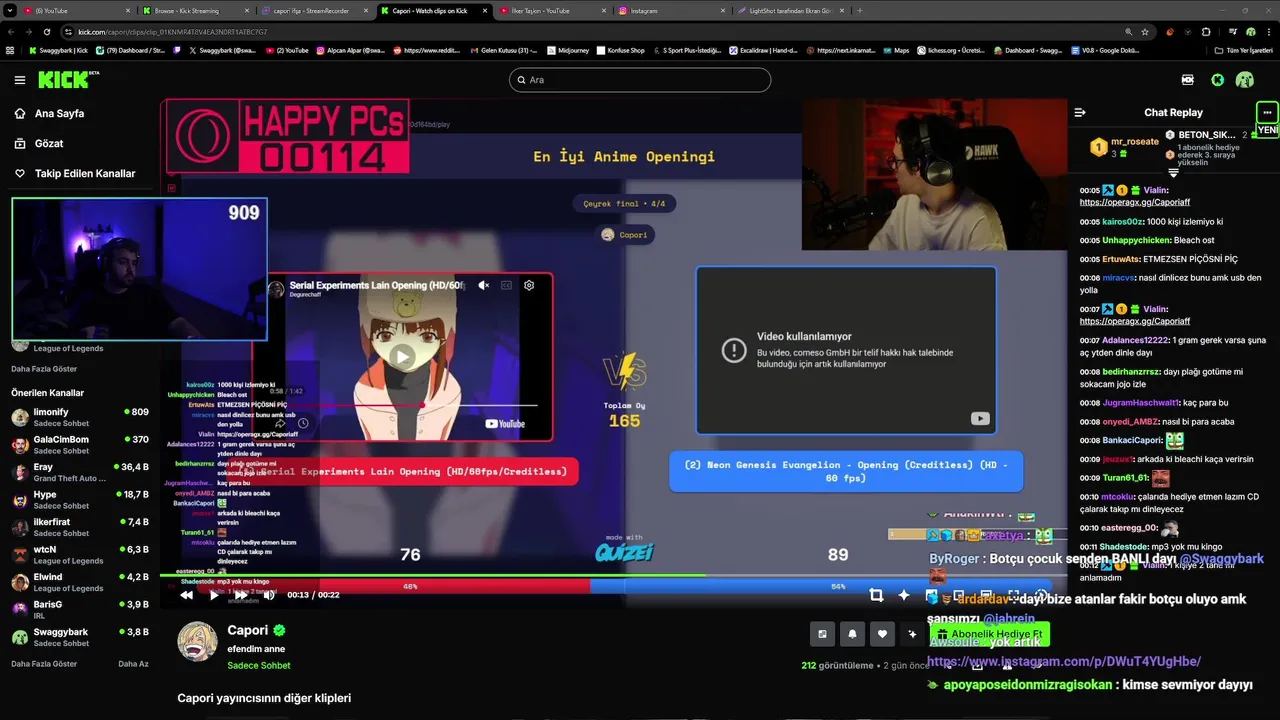1280x720 pixels.
Task: Open Tüm Yer İşaretleri bookmarks folder
Action: point(1243,50)
